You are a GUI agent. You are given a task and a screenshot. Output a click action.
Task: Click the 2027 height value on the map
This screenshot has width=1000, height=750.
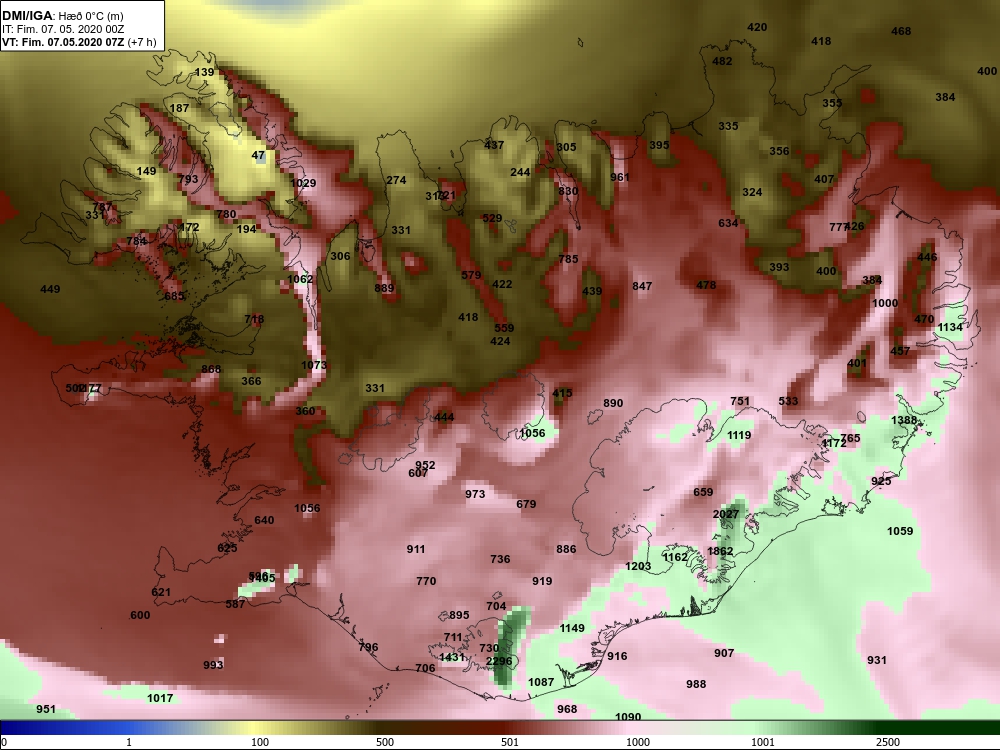(726, 514)
